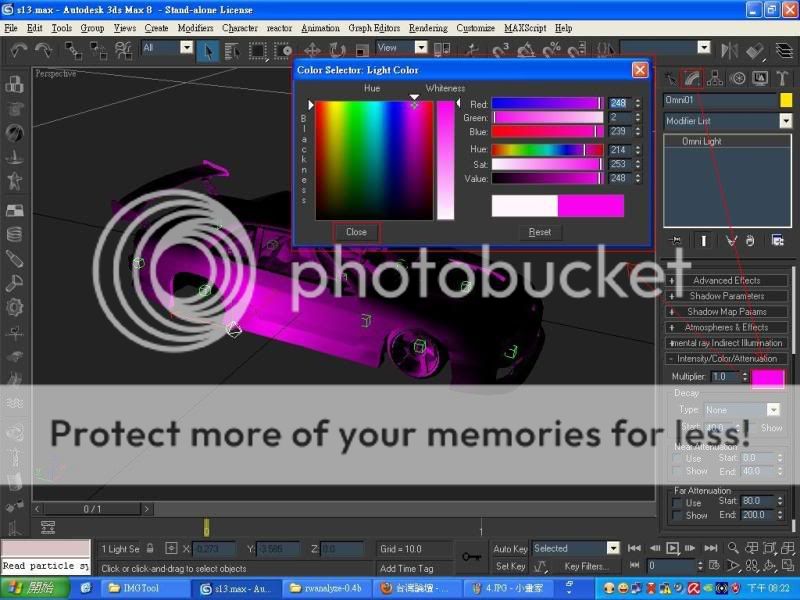Enable the Far Attenuation Use checkbox

click(x=678, y=503)
